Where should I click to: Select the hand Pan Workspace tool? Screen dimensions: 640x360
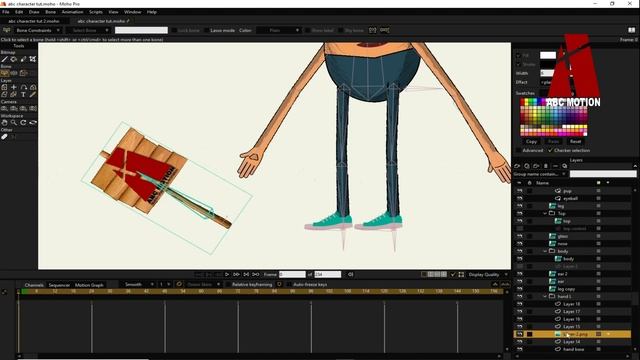[x=5, y=122]
